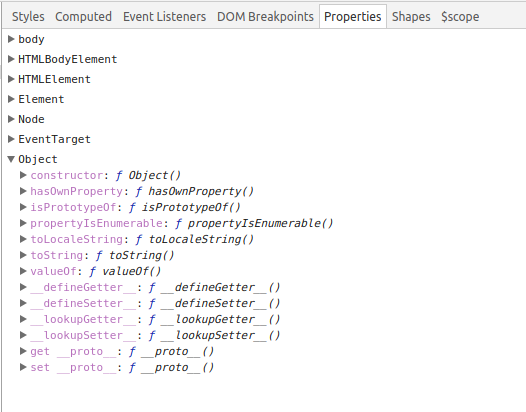Click the __lookupGetter__ property name

[x=83, y=319]
